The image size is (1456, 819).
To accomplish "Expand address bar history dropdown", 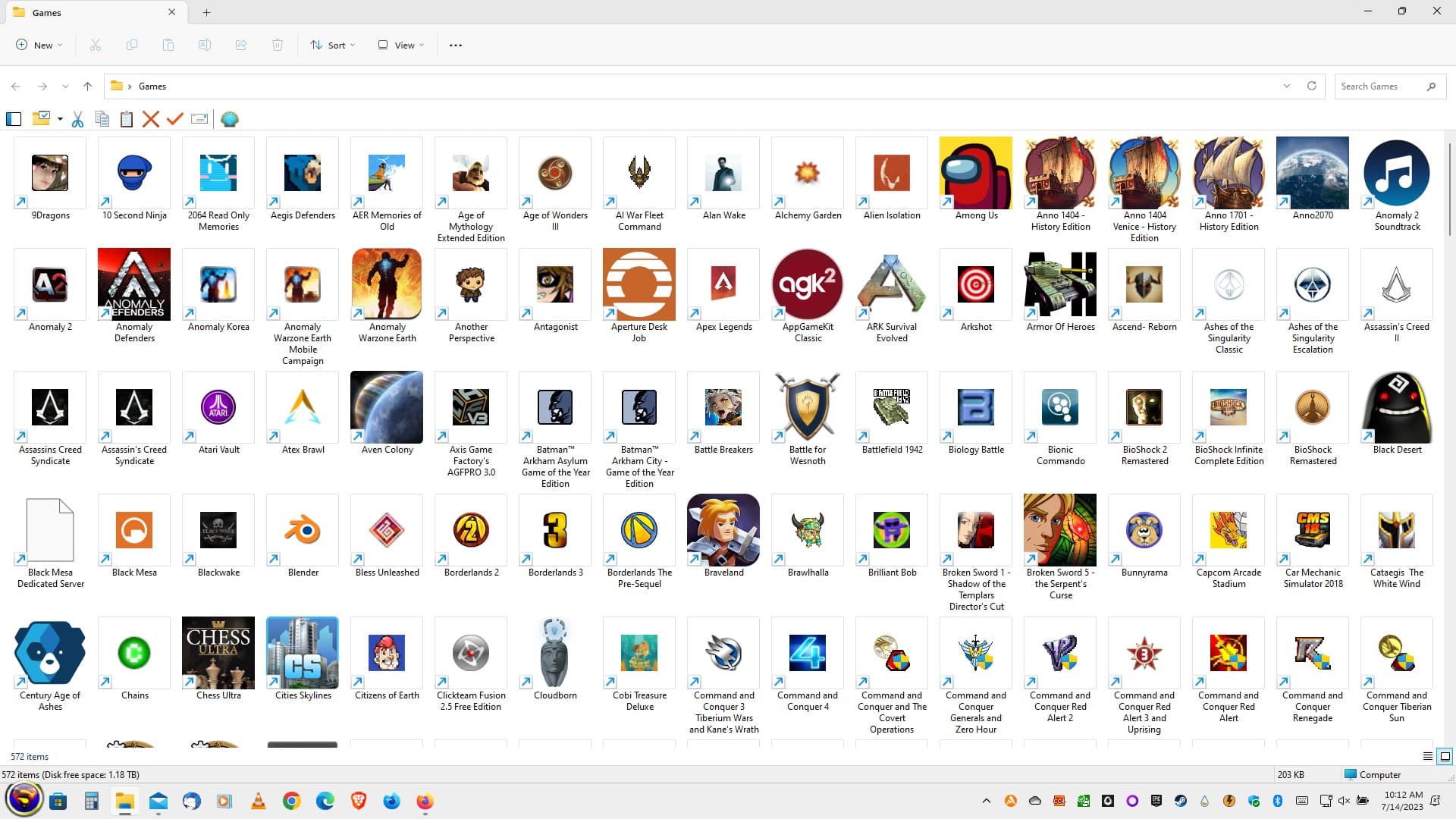I will tap(1287, 86).
